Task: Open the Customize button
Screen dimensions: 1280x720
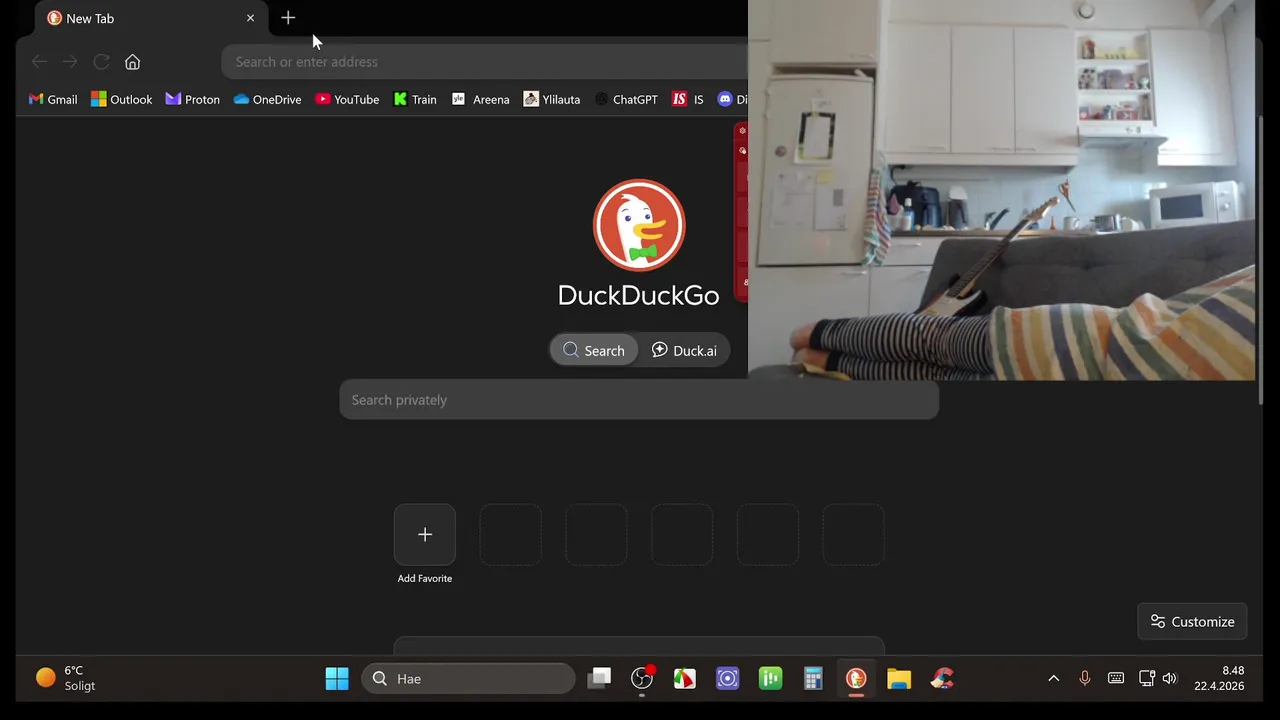Action: coord(1192,621)
